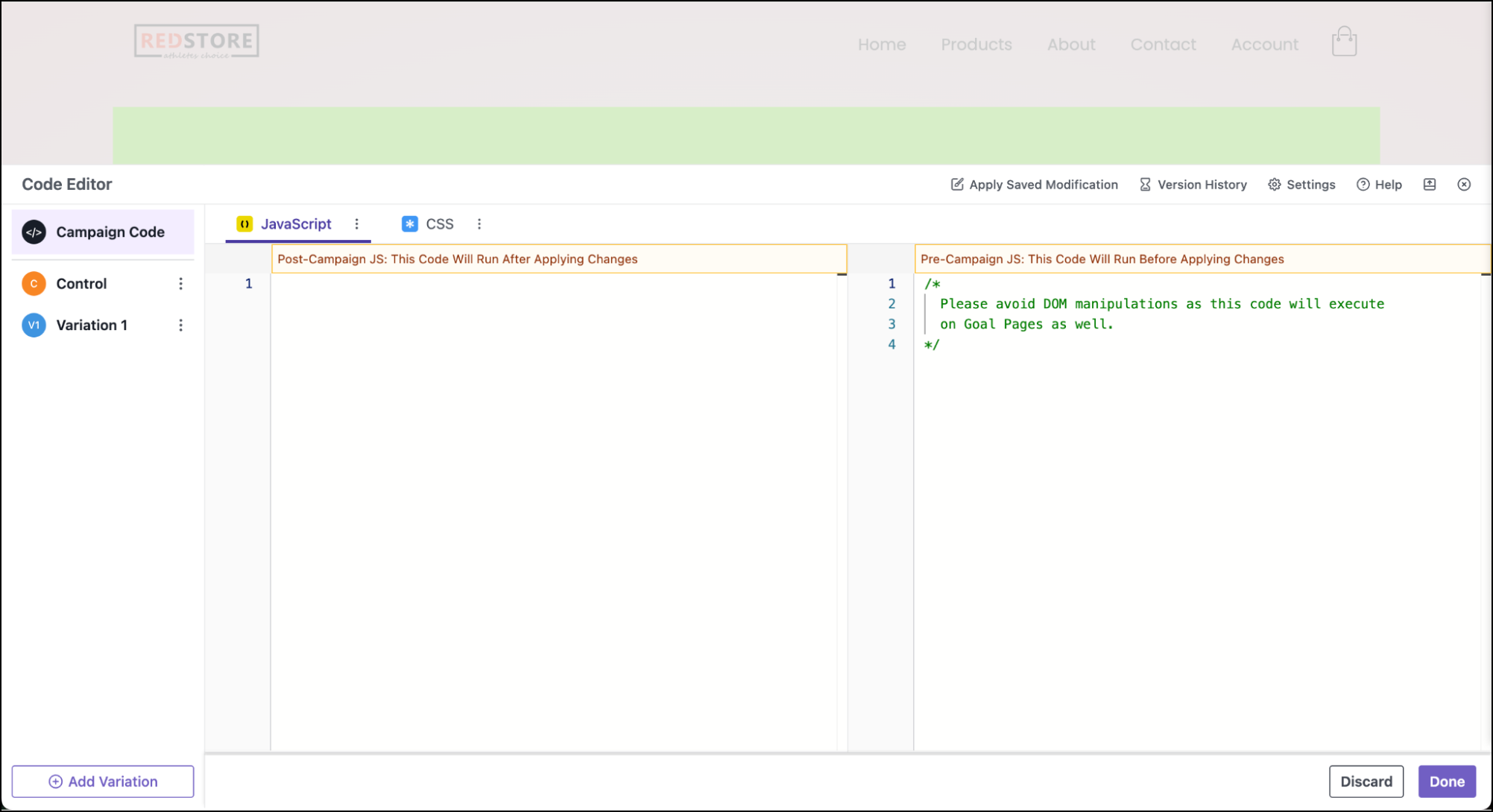Click the dock/expand editor panel icon

pyautogui.click(x=1429, y=184)
